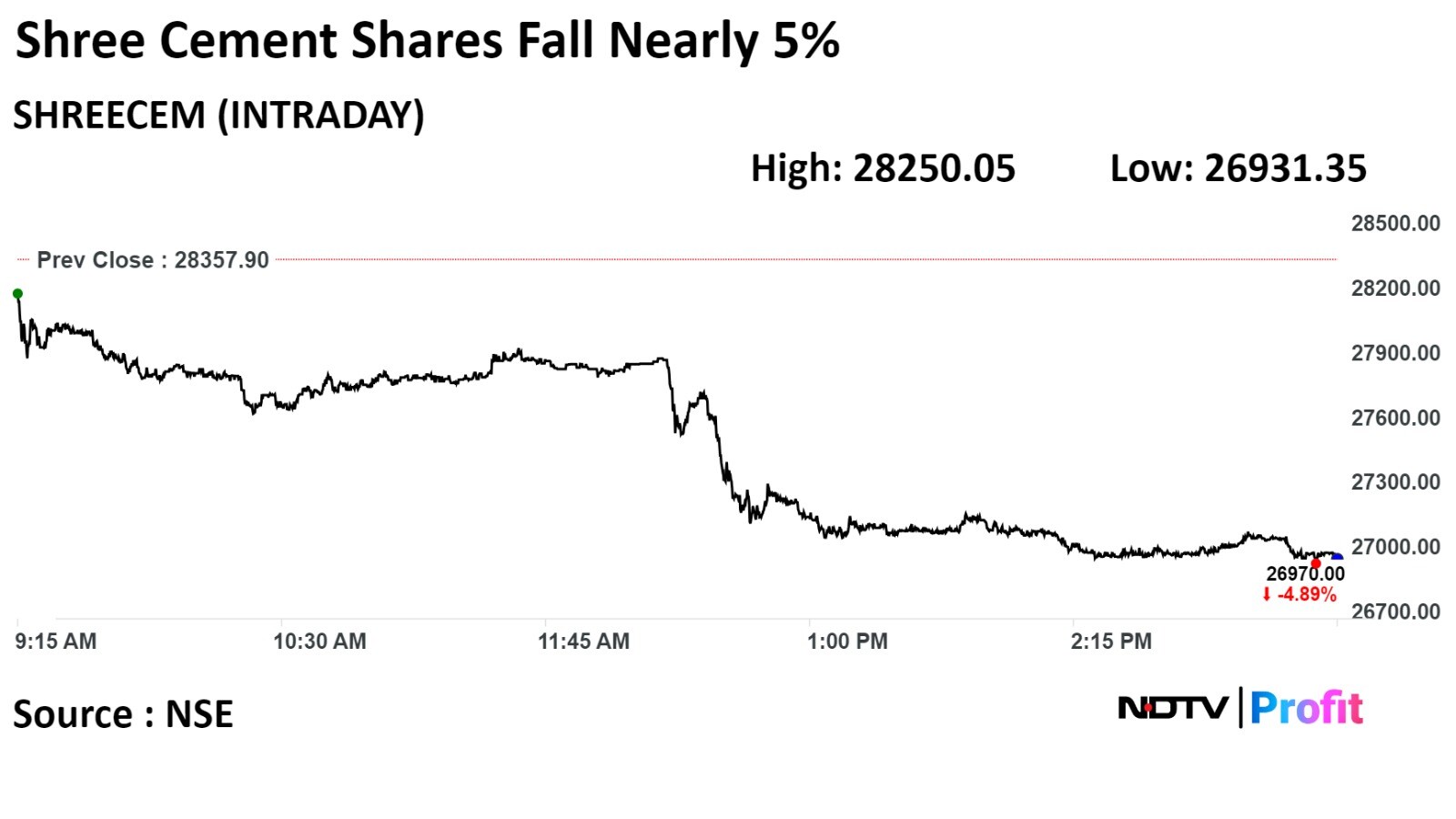Click the Profit logo text

click(x=1306, y=708)
